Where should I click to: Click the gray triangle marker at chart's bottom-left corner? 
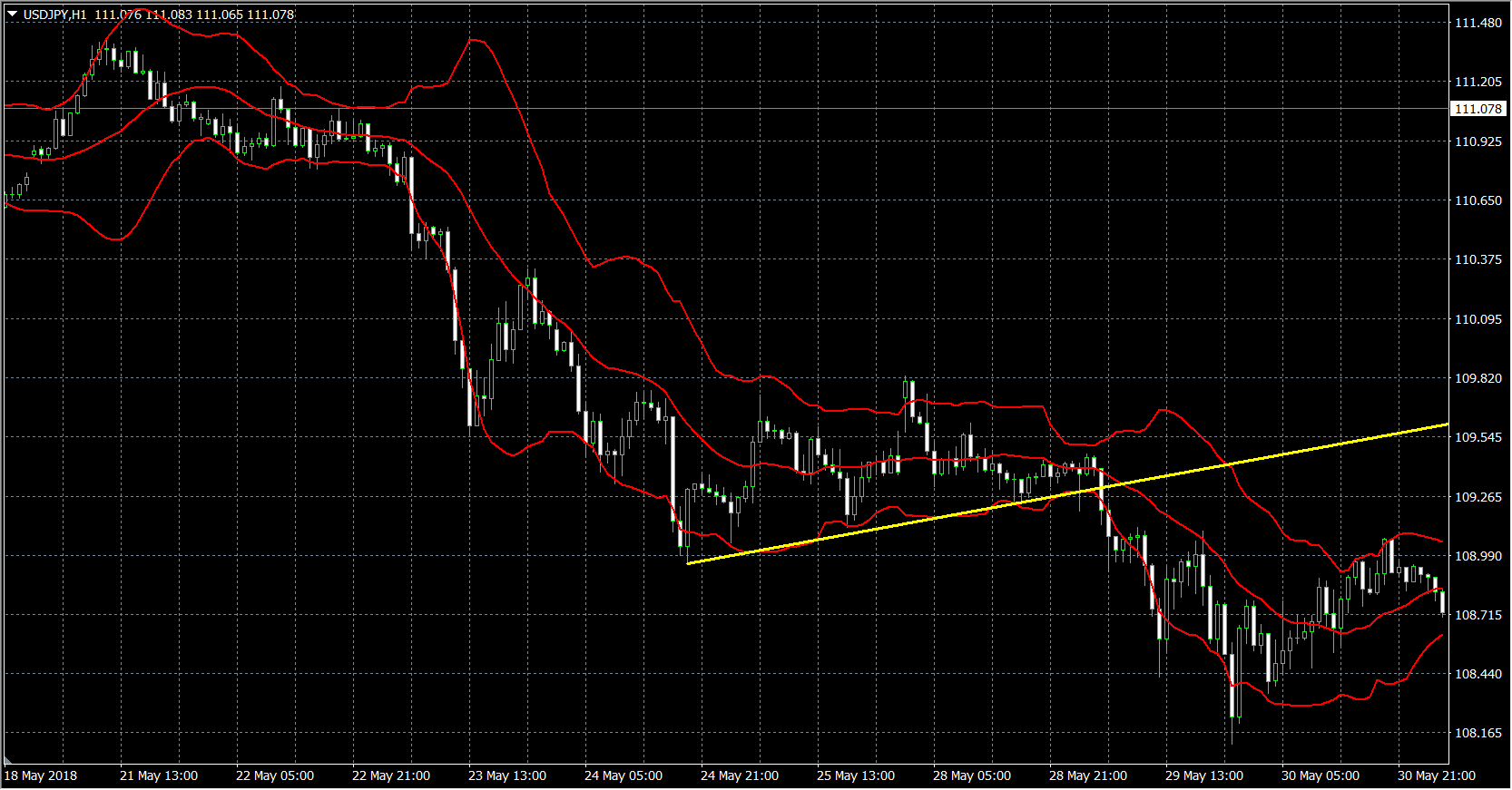9,760
